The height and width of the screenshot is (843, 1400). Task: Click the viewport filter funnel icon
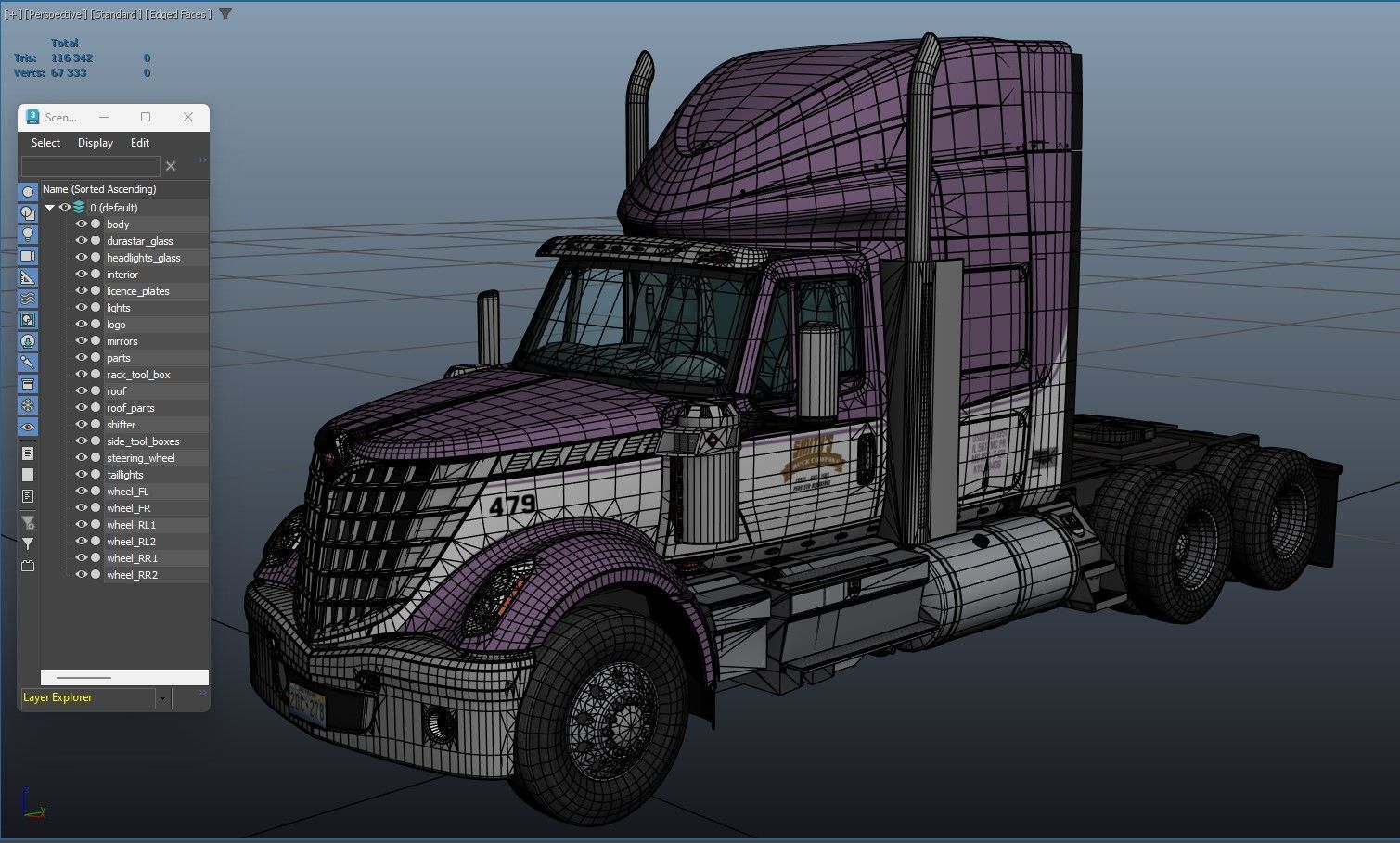coord(225,14)
